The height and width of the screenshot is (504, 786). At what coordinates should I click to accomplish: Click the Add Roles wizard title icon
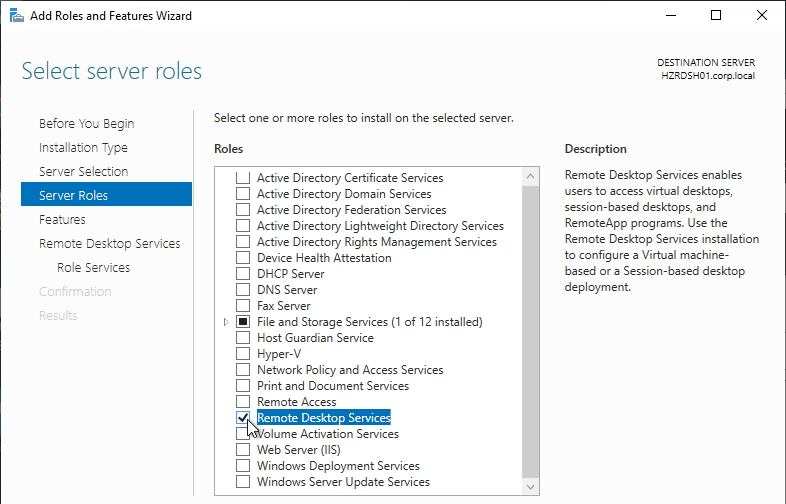[17, 16]
